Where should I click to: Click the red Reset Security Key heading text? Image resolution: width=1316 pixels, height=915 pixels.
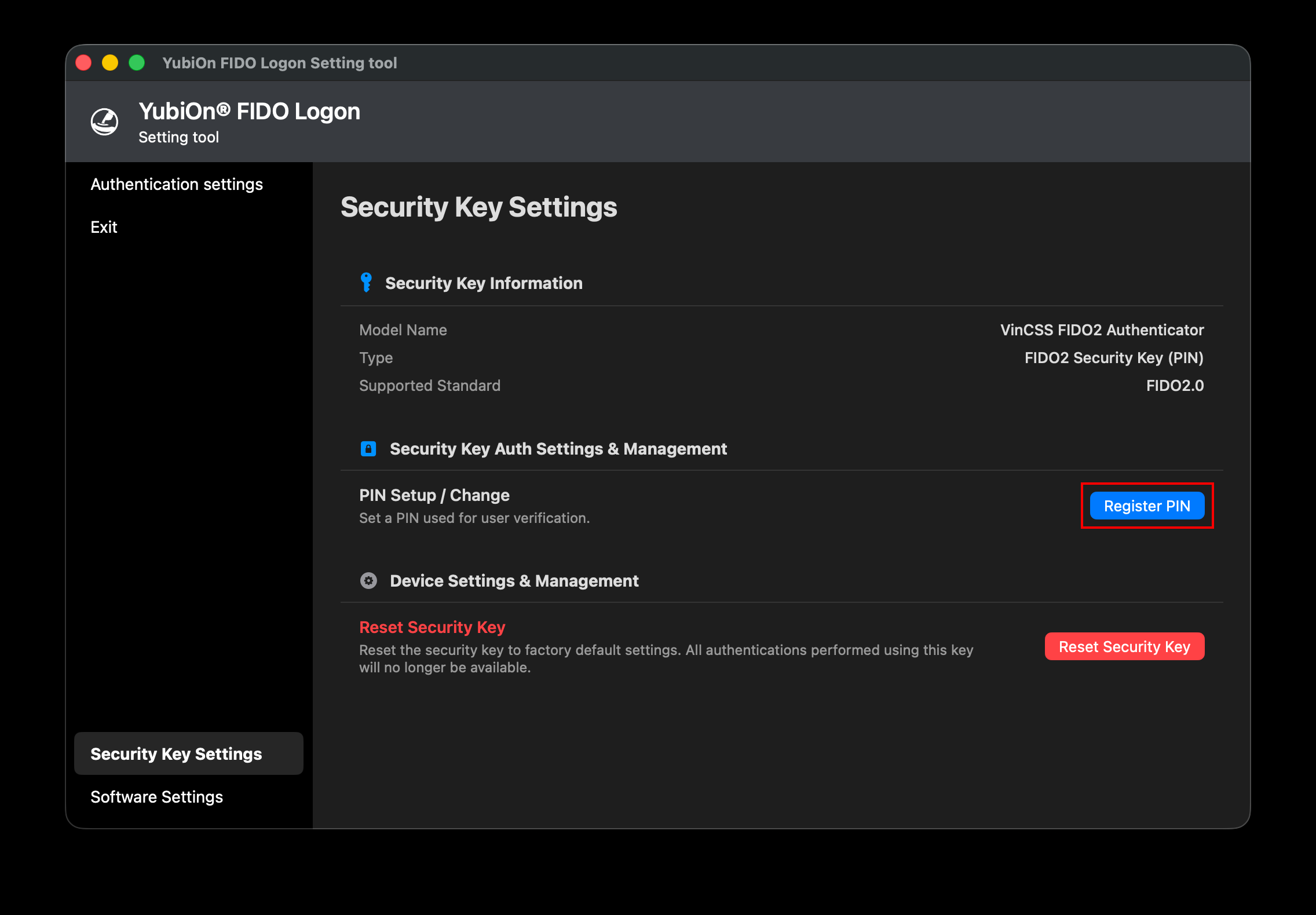[x=432, y=627]
